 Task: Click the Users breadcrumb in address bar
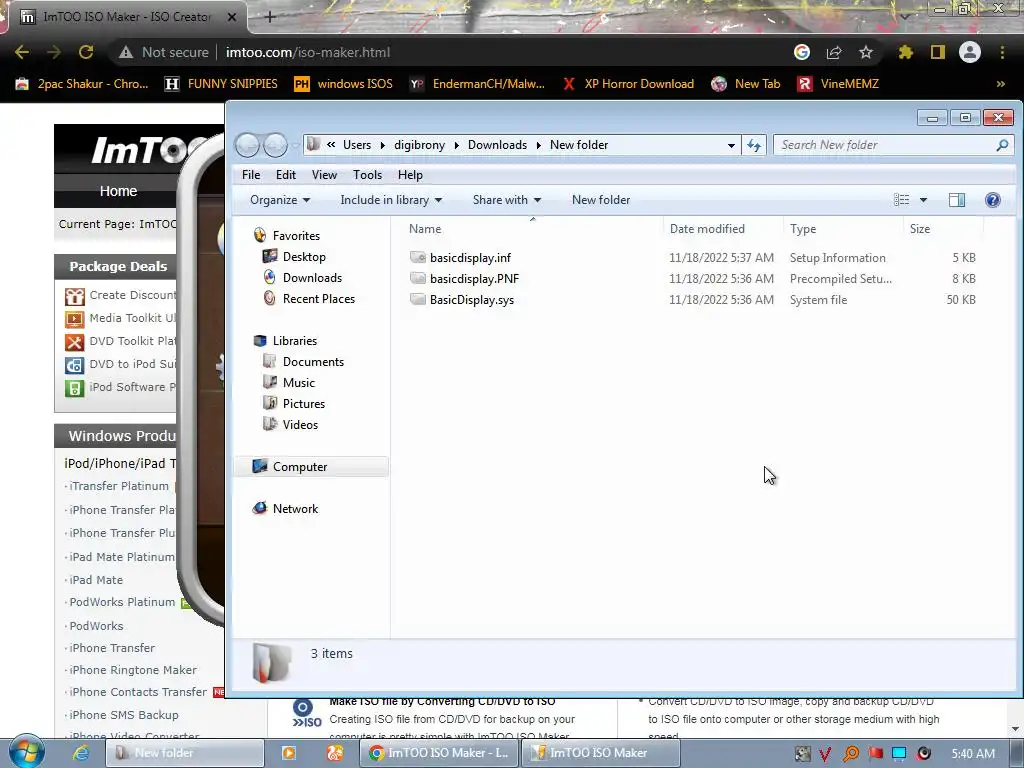(357, 145)
